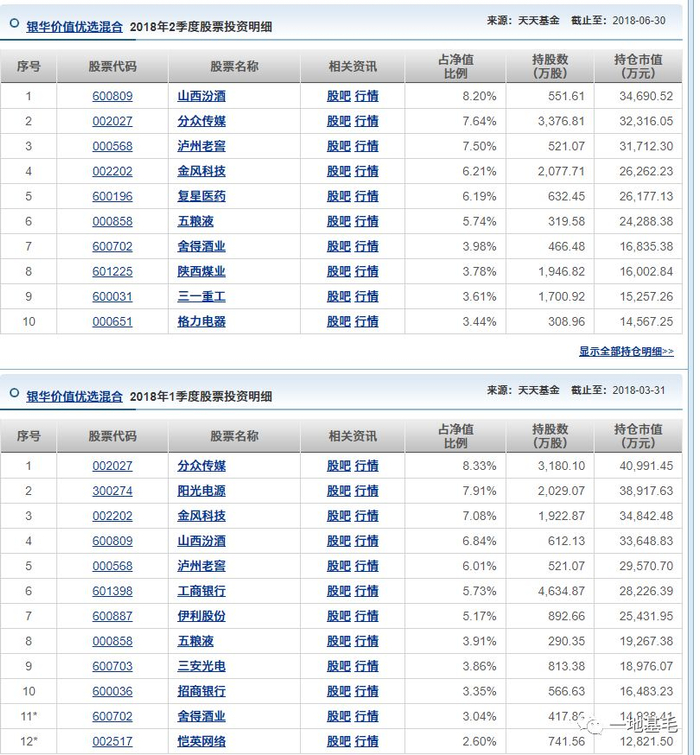Open 五粮液 stock name in Q1 table
Image resolution: width=700 pixels, height=755 pixels.
click(195, 641)
